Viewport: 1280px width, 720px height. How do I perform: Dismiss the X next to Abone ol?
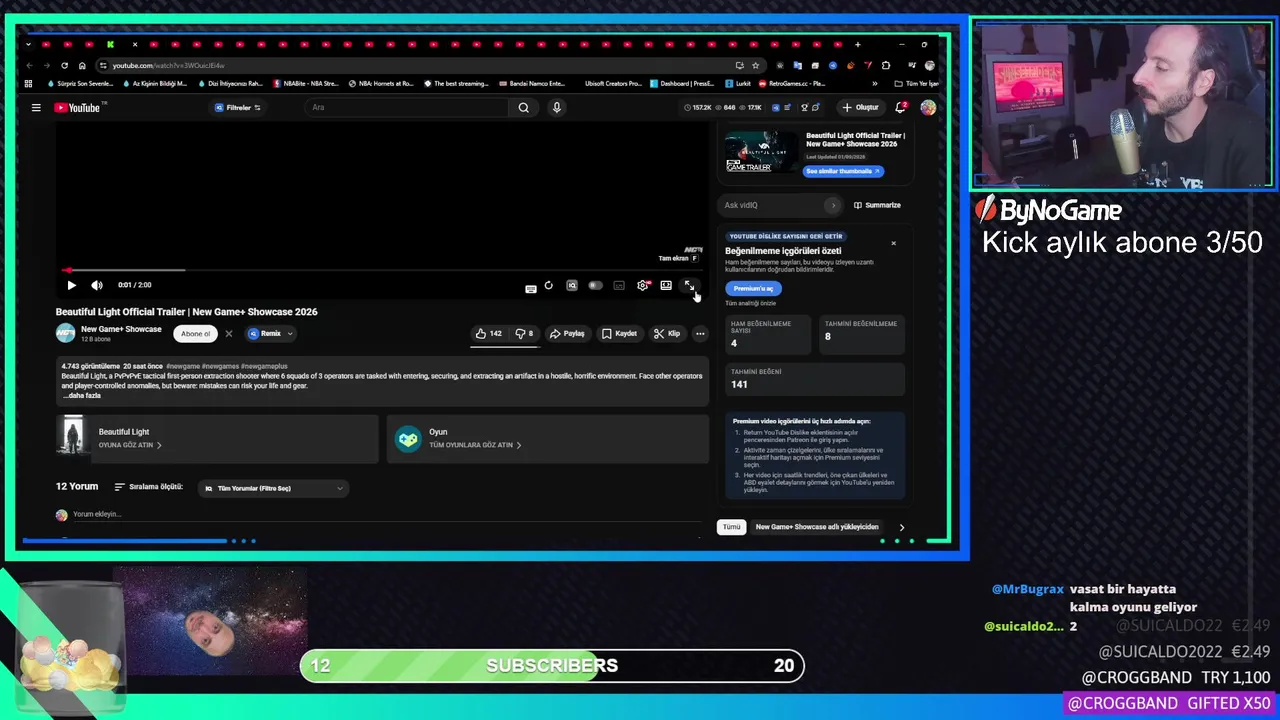[x=228, y=334]
